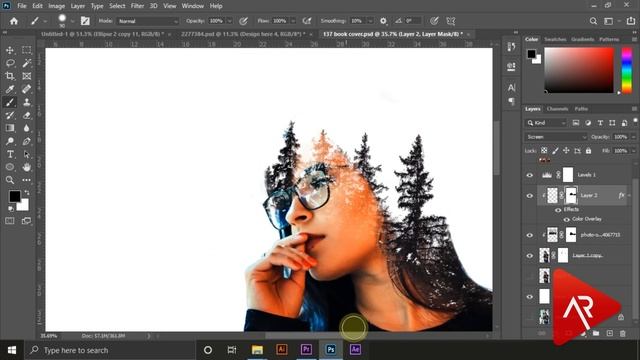Select the Ellipse shape tool
This screenshot has width=640, height=360.
[10, 167]
